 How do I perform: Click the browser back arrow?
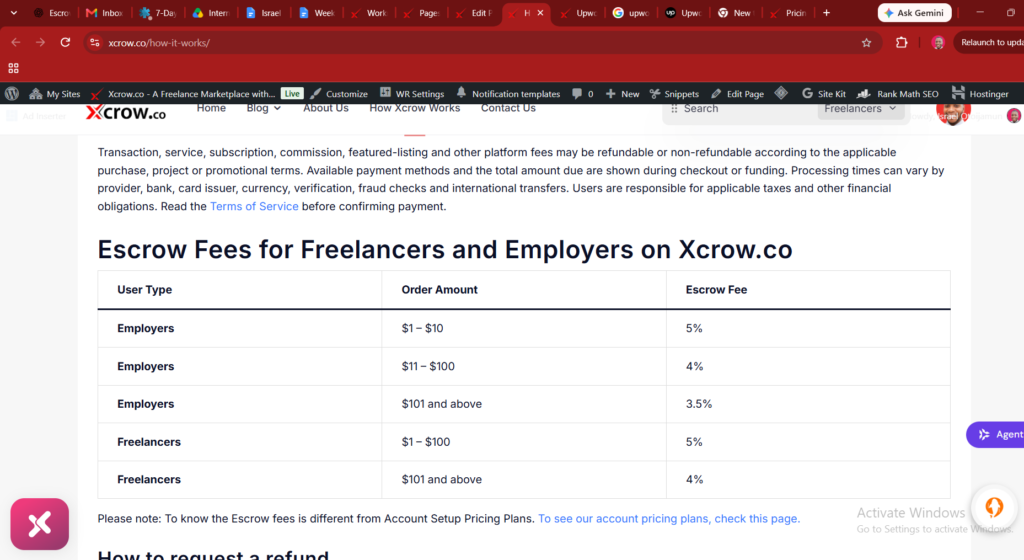click(16, 42)
